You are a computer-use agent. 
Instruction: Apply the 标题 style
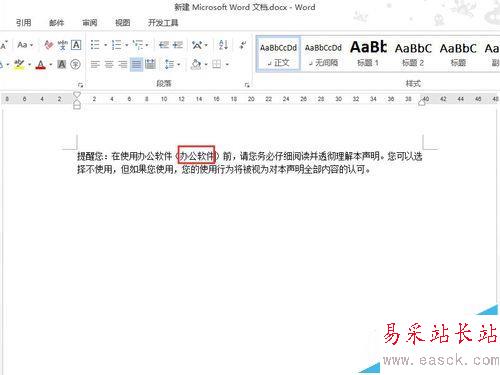tap(458, 54)
